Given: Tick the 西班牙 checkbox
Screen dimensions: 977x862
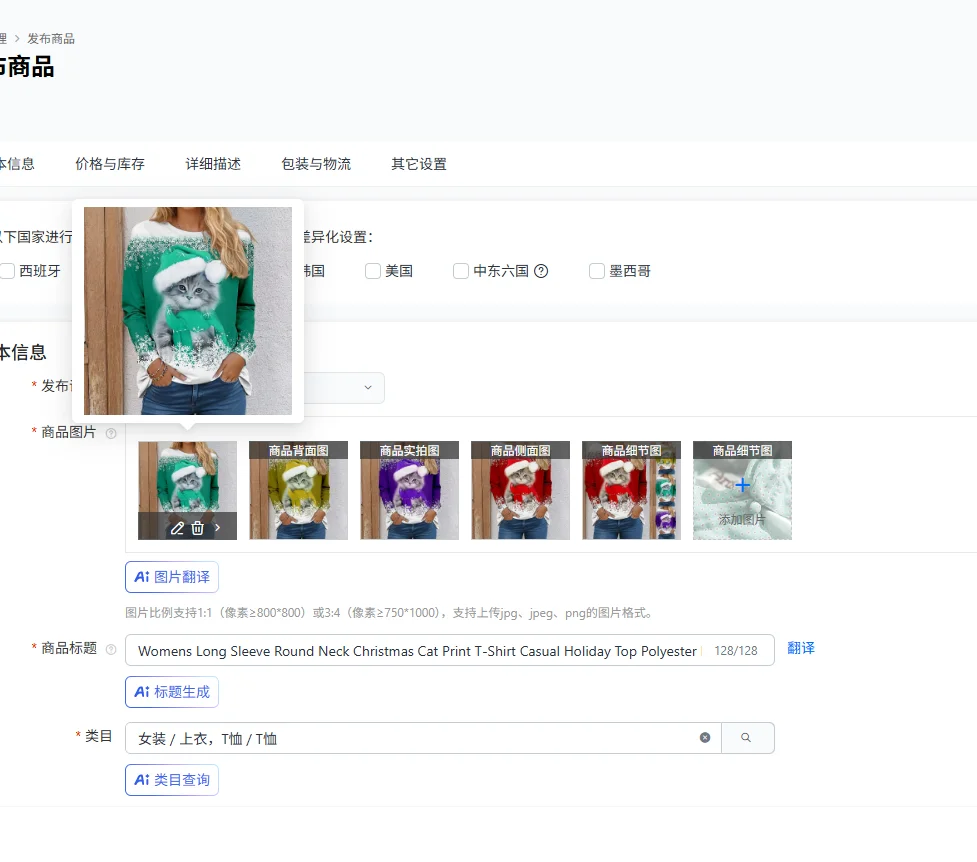Looking at the screenshot, I should [x=8, y=271].
